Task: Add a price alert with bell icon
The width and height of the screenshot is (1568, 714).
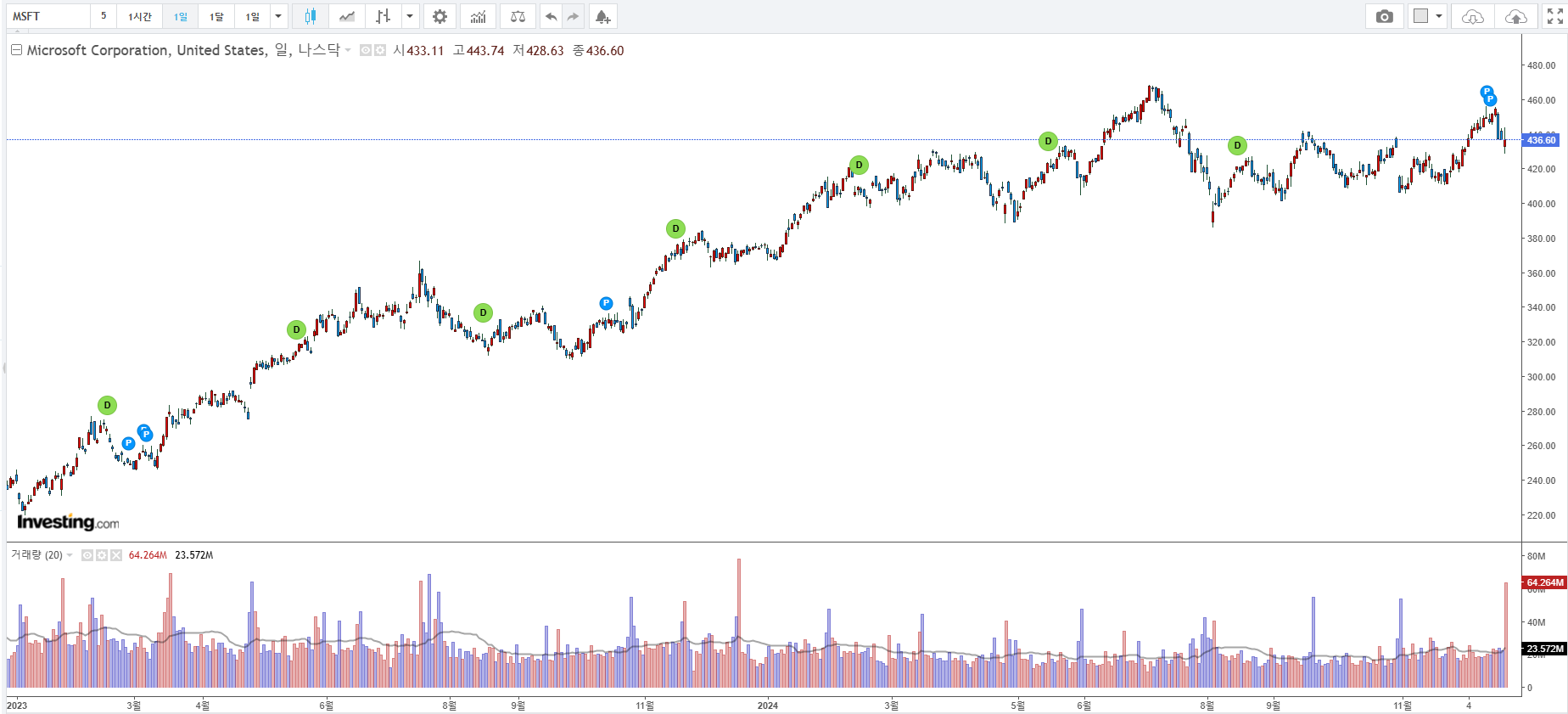Action: [602, 16]
